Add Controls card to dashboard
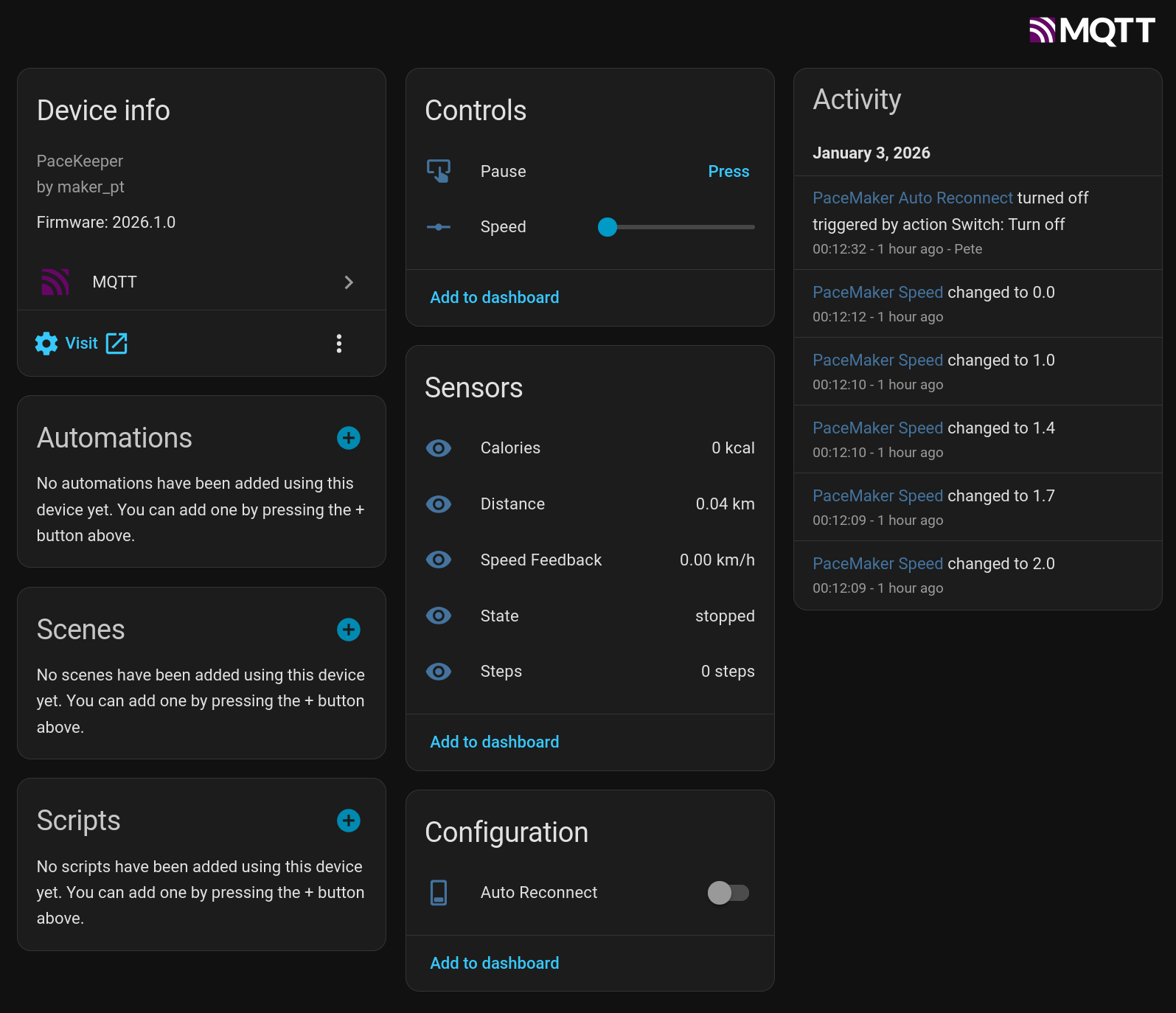This screenshot has width=1176, height=1013. click(x=494, y=297)
